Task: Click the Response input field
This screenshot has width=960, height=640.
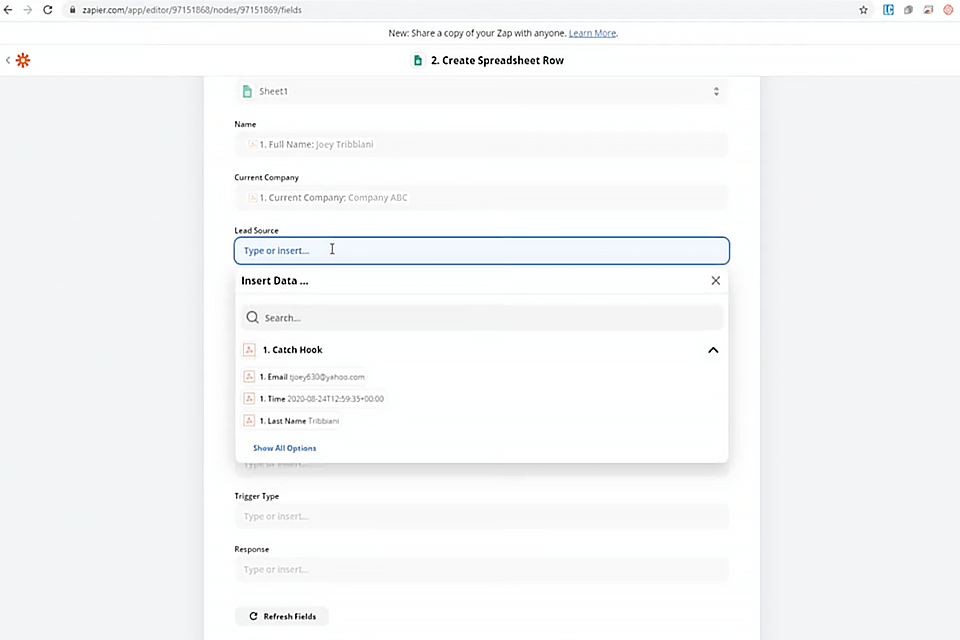Action: [x=482, y=570]
